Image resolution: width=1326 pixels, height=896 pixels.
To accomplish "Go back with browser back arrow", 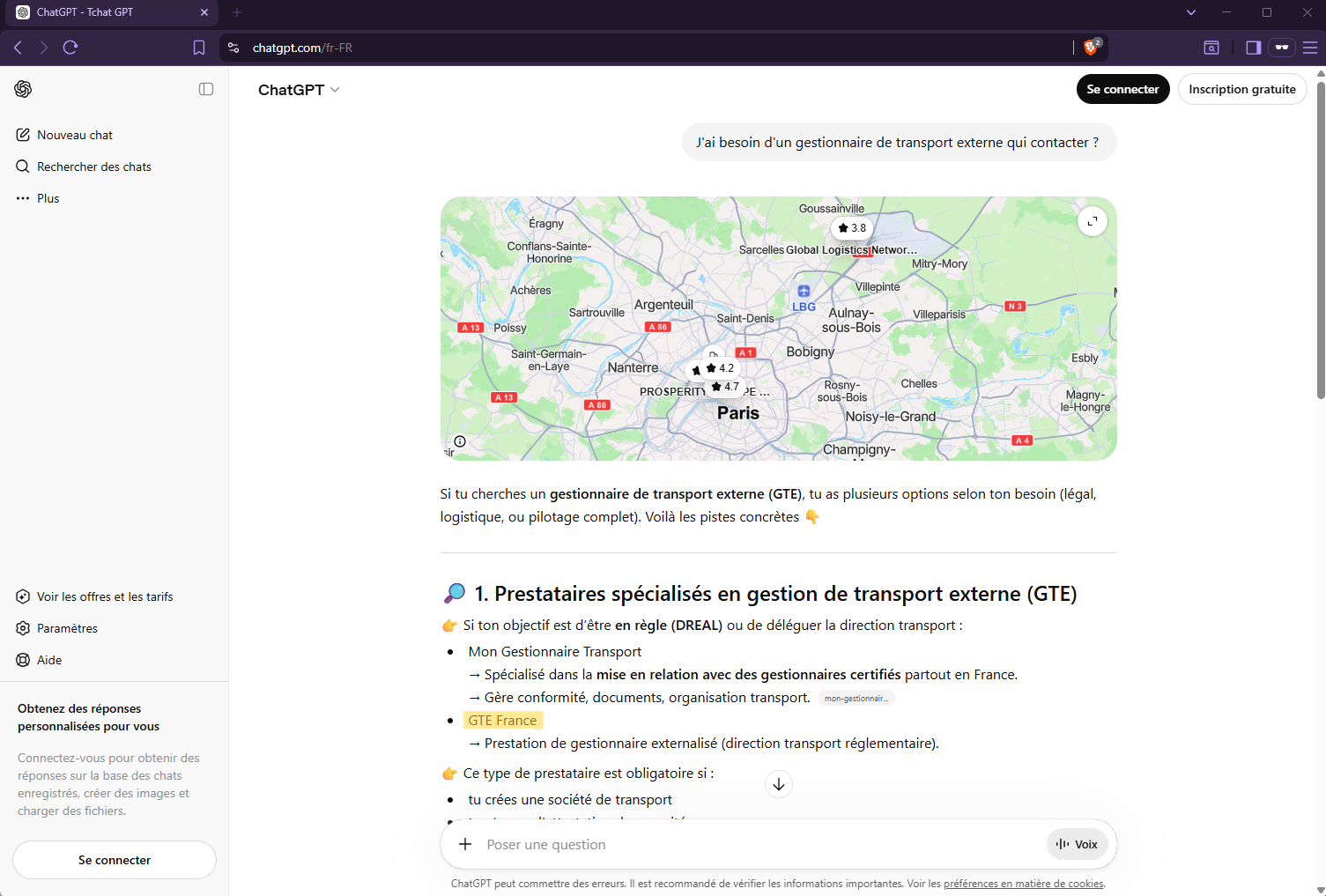I will [x=18, y=48].
